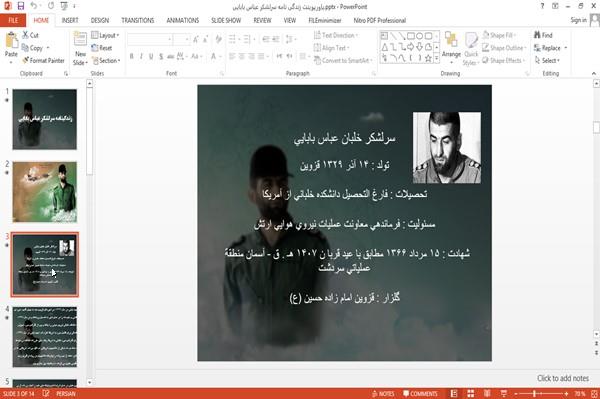Open the Select dropdown in Editing

(548, 60)
